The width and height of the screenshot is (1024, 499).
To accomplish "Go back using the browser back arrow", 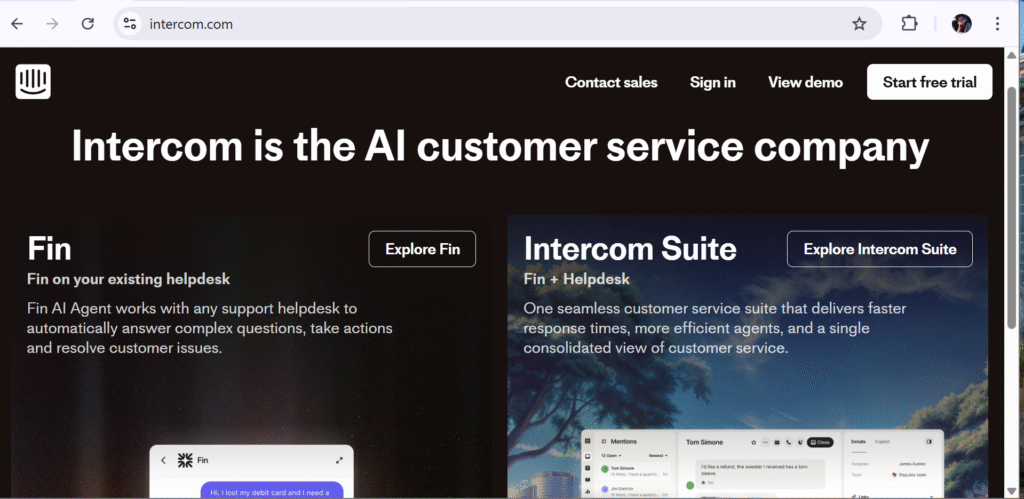I will tap(17, 24).
